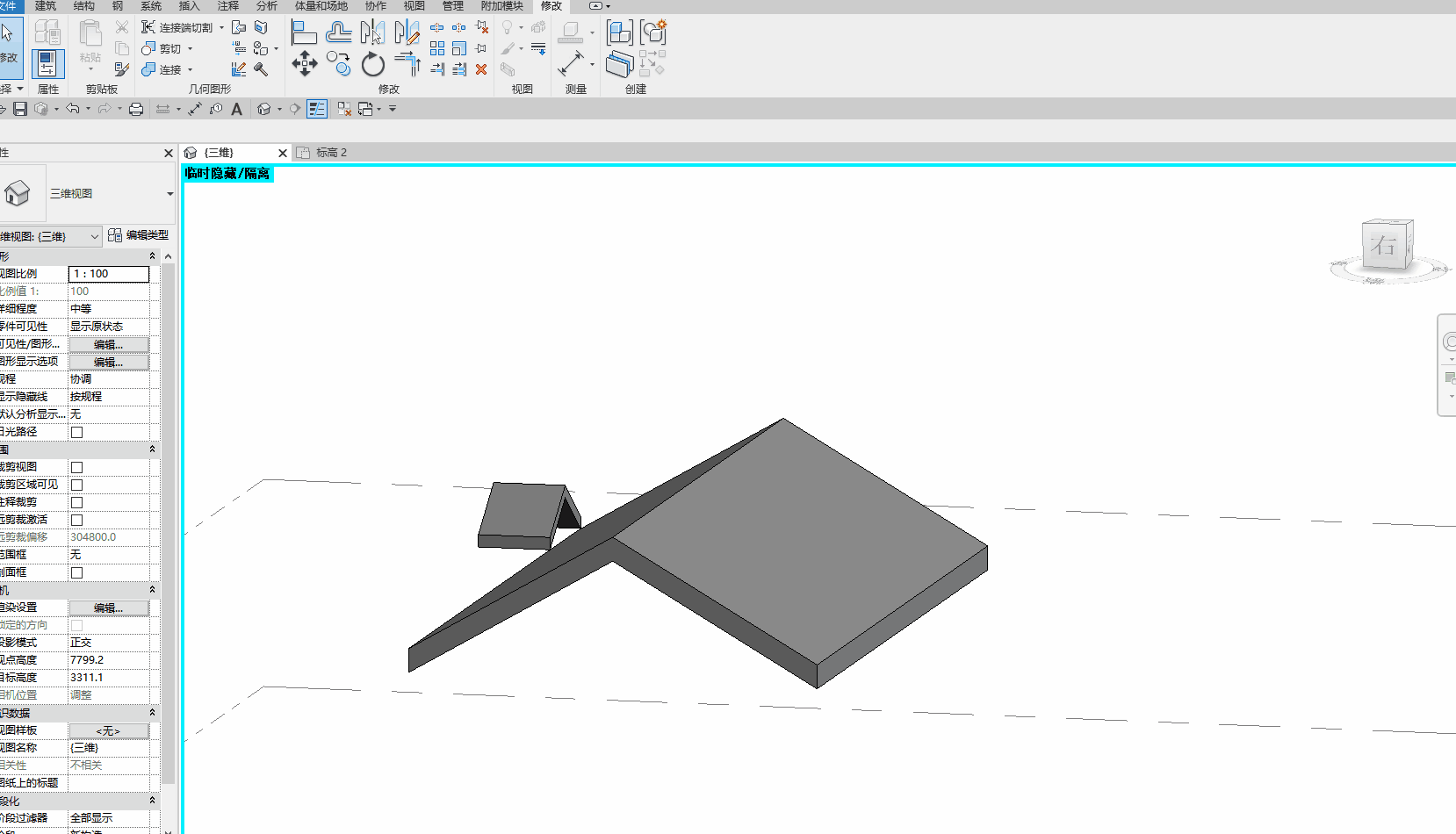1456x834 pixels.
Task: Check the Section Box checkbox
Action: tap(77, 572)
